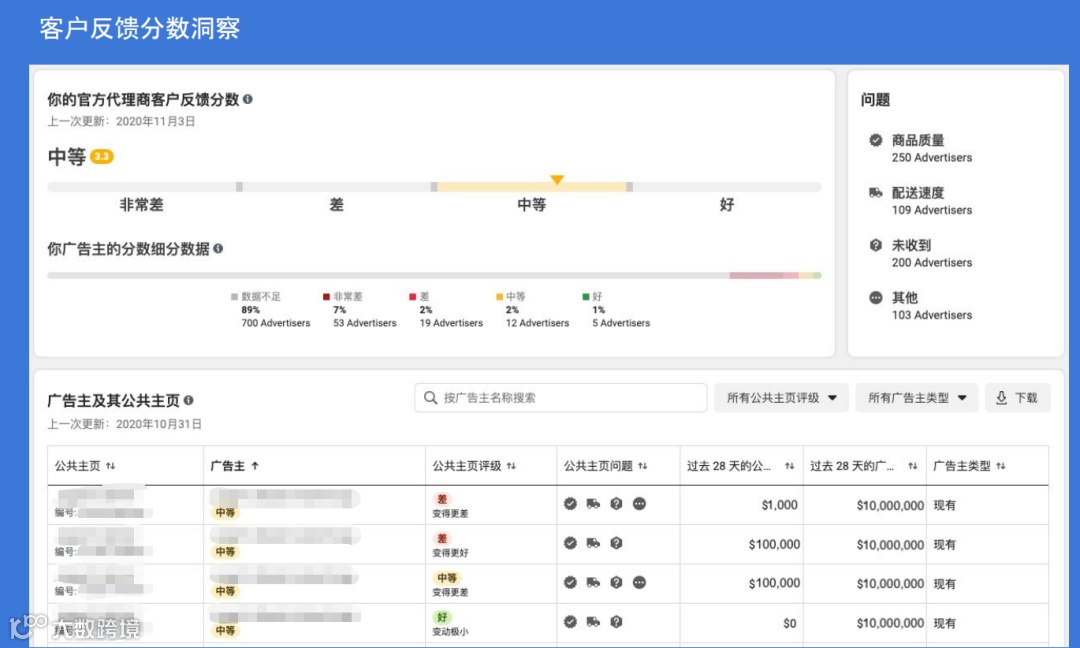Click info icon beside 广告主及其公共主页

[x=189, y=400]
